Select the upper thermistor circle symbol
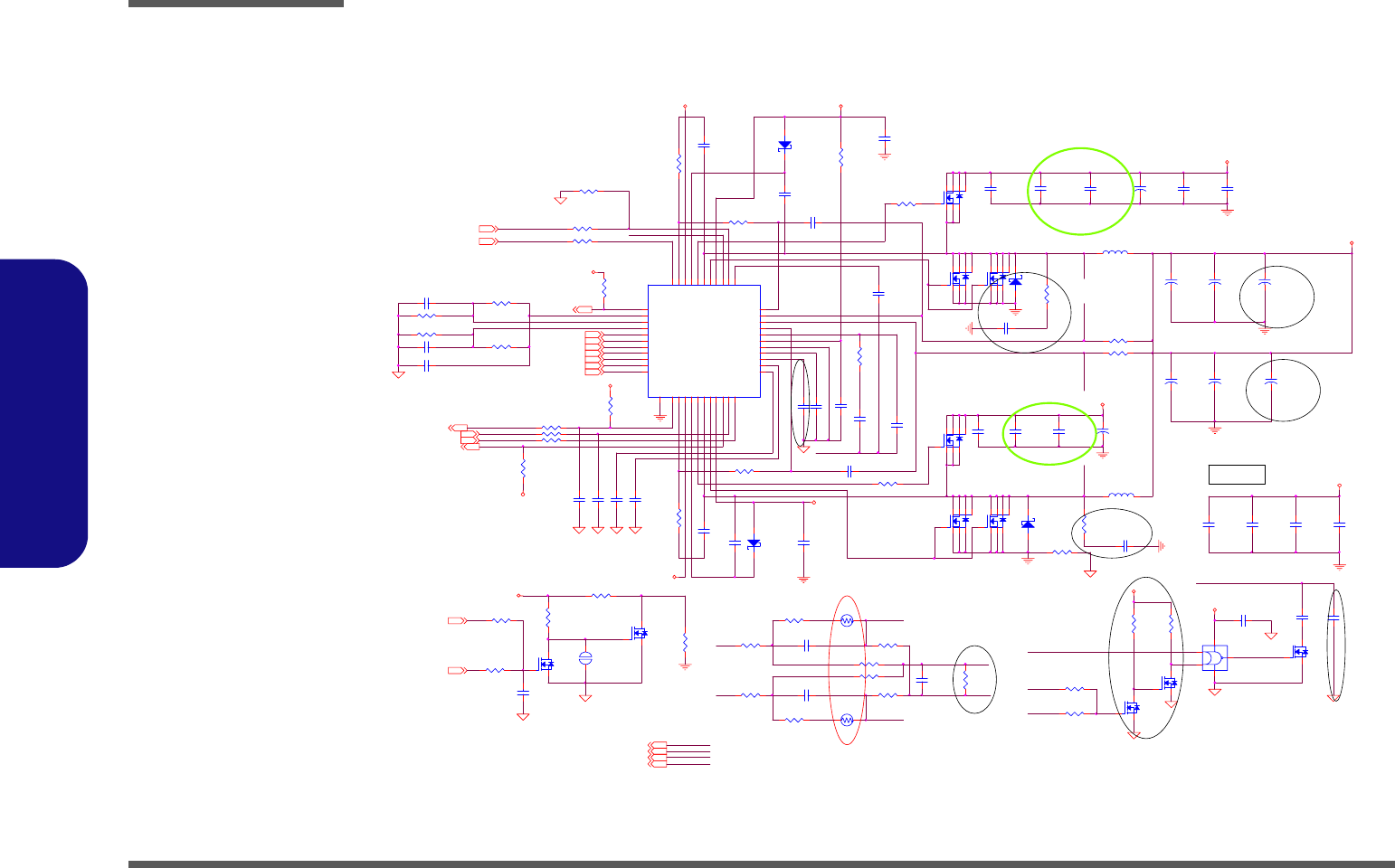1395x868 pixels. point(847,620)
